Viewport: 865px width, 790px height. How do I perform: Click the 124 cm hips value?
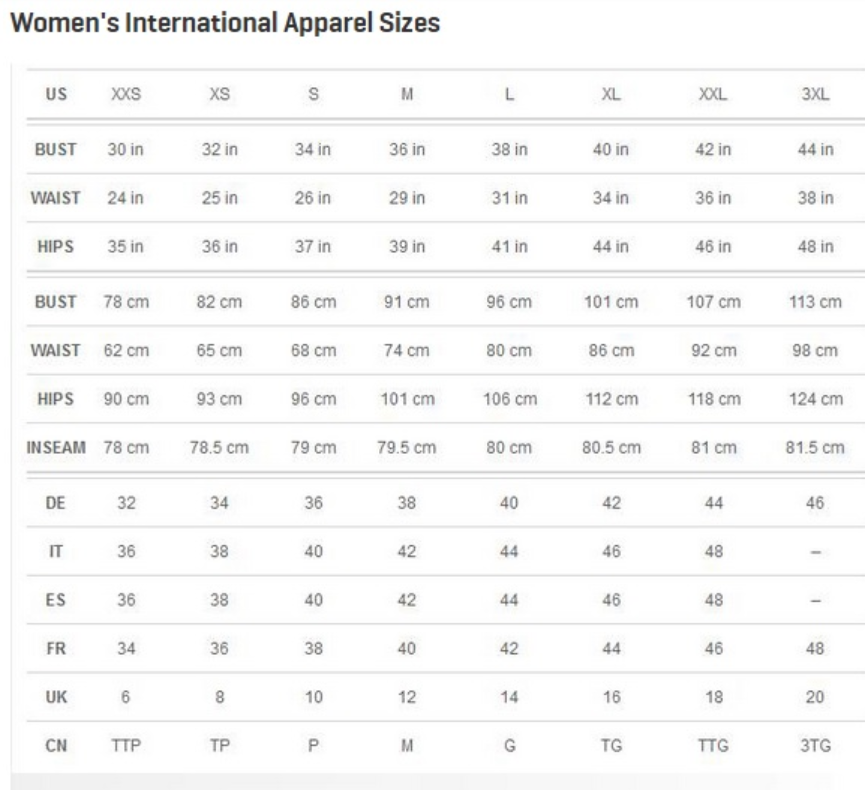[x=815, y=399]
